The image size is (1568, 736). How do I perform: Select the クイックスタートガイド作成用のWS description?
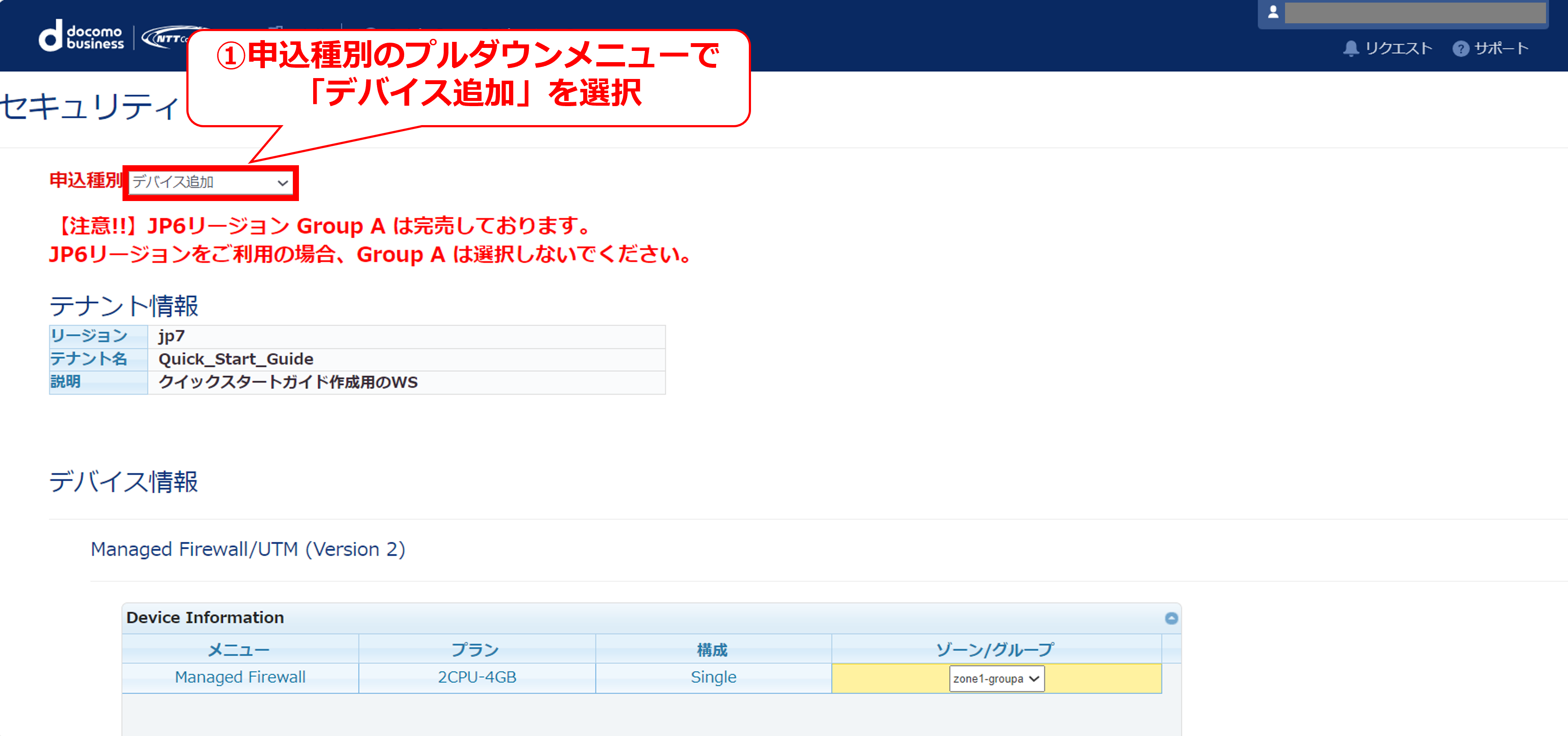tap(288, 382)
